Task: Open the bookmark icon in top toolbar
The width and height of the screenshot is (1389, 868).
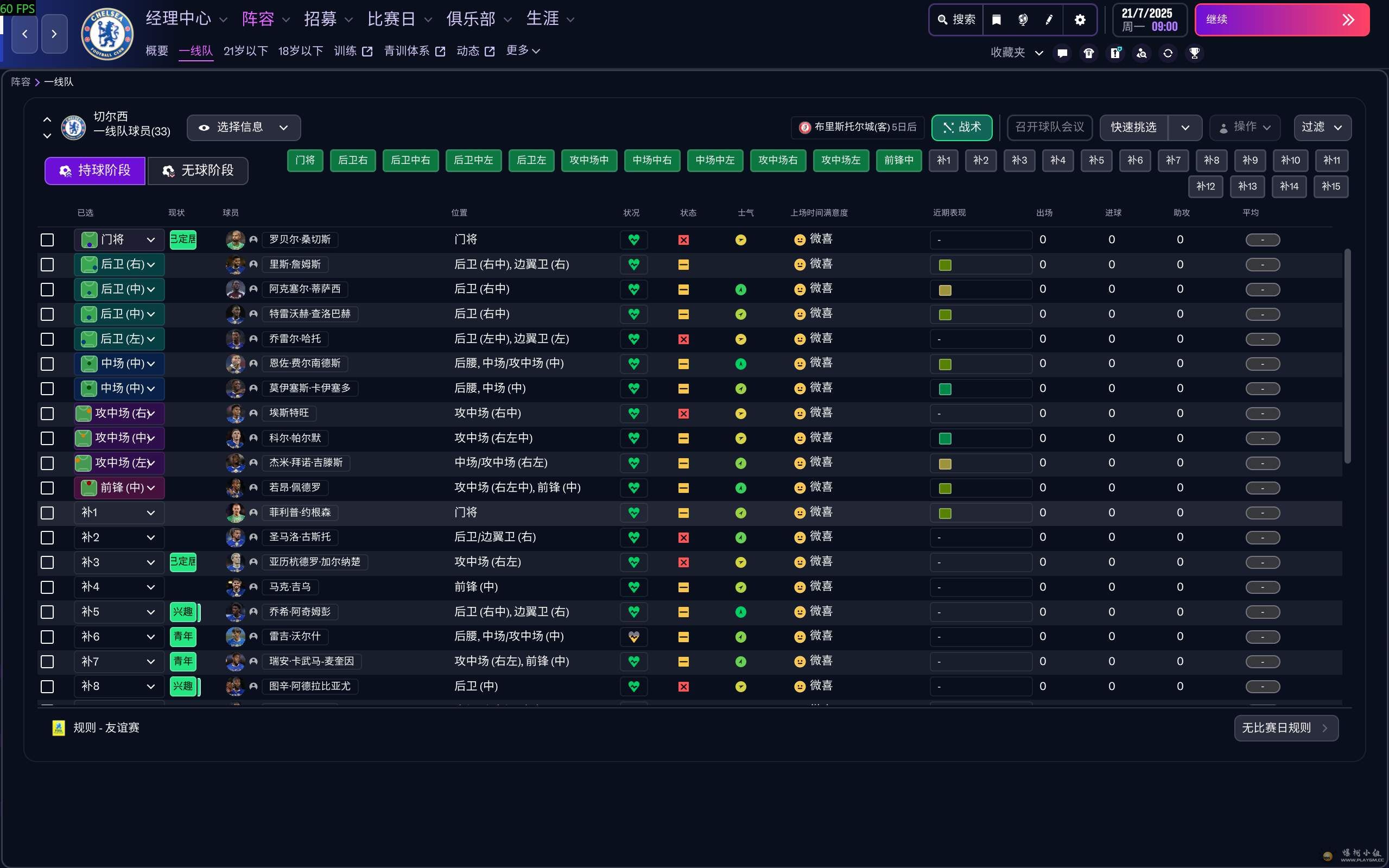Action: pyautogui.click(x=997, y=20)
